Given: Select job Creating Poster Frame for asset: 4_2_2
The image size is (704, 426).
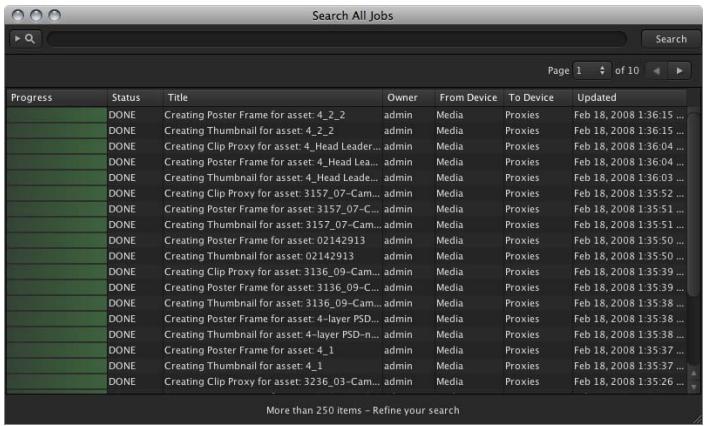Looking at the screenshot, I should [346, 115].
